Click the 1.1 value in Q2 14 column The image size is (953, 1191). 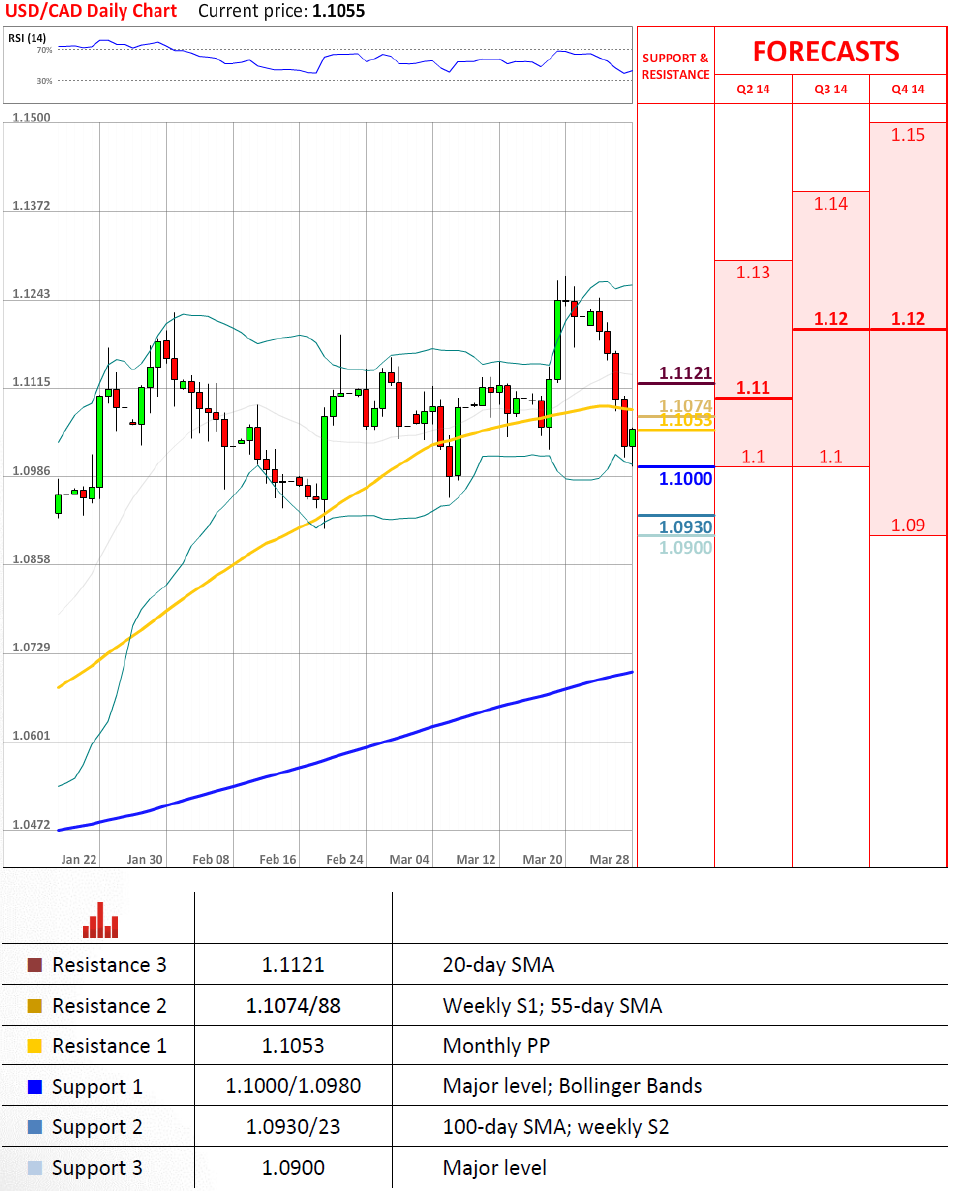(753, 456)
